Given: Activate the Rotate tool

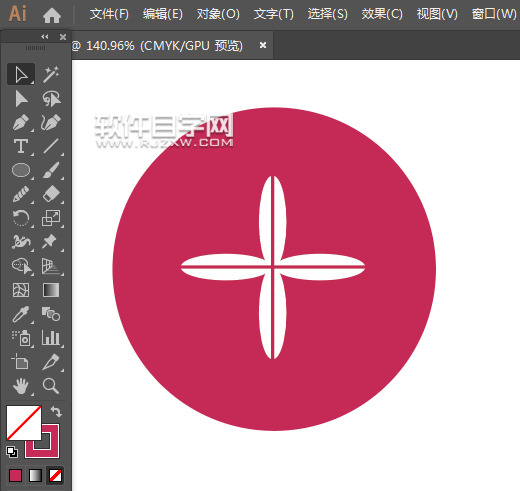Looking at the screenshot, I should 21,218.
